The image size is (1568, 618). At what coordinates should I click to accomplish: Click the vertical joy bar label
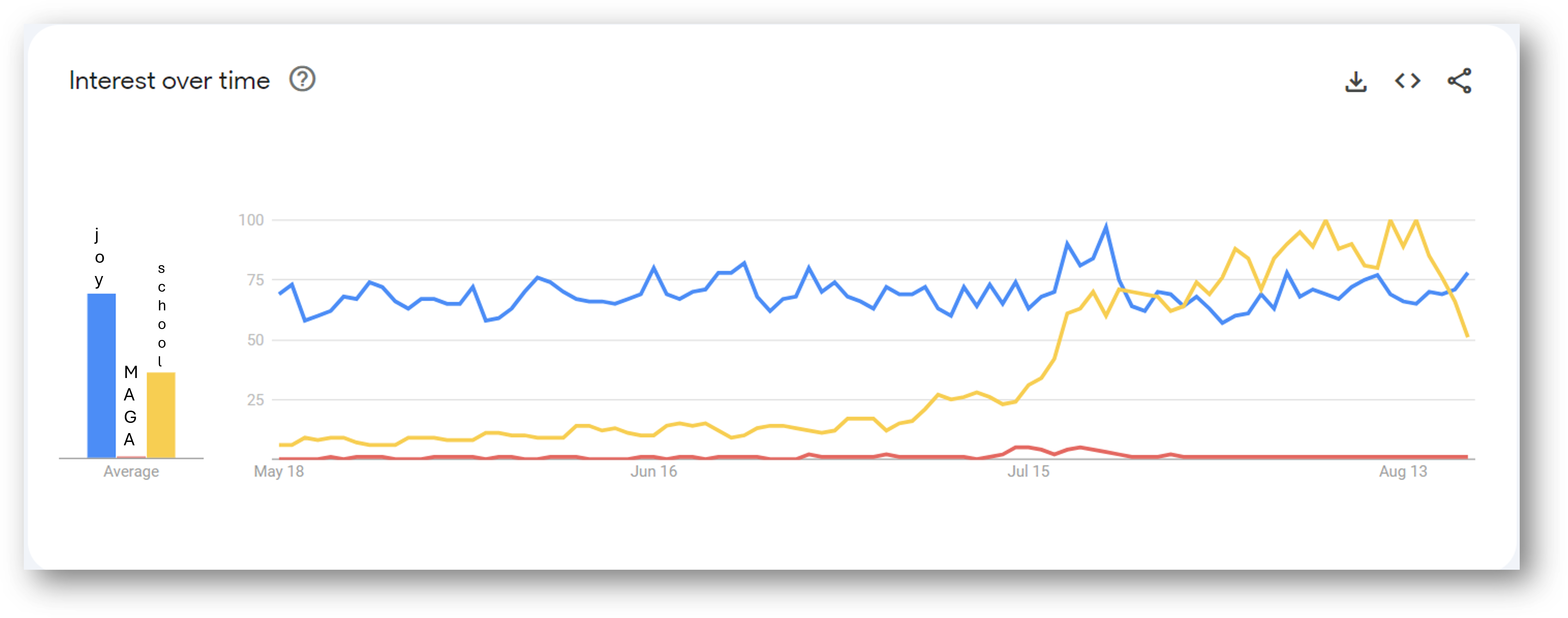point(99,257)
